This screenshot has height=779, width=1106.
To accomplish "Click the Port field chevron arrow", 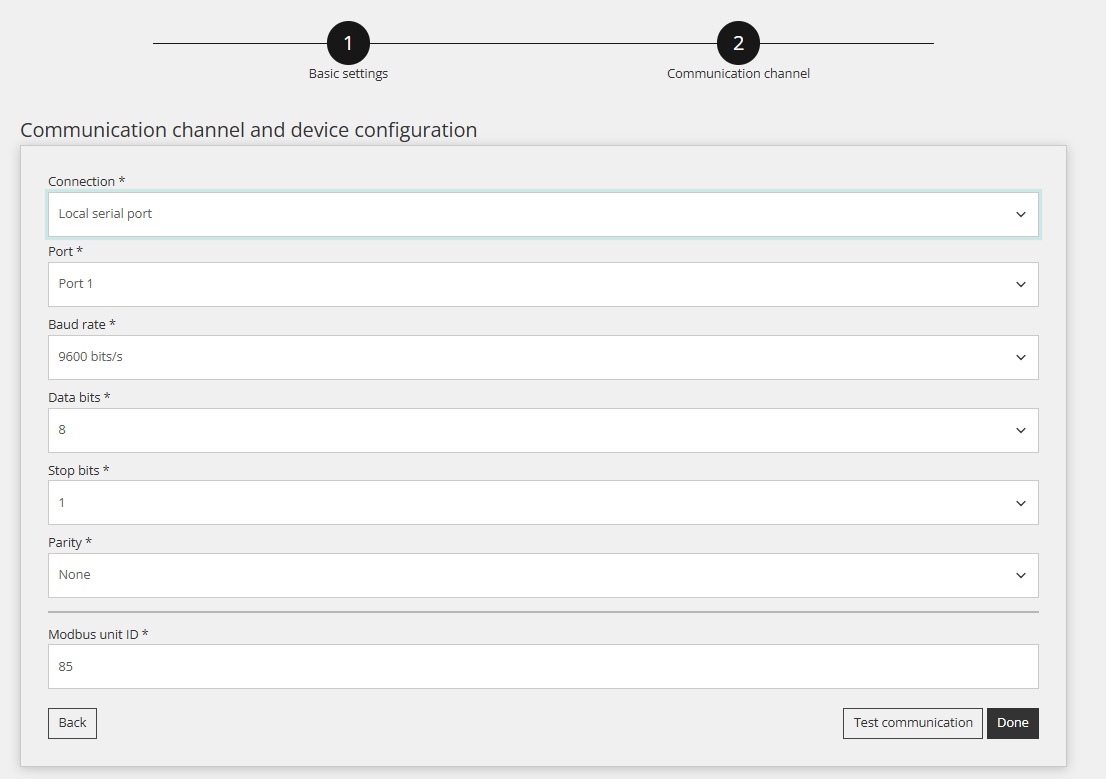I will tap(1020, 284).
